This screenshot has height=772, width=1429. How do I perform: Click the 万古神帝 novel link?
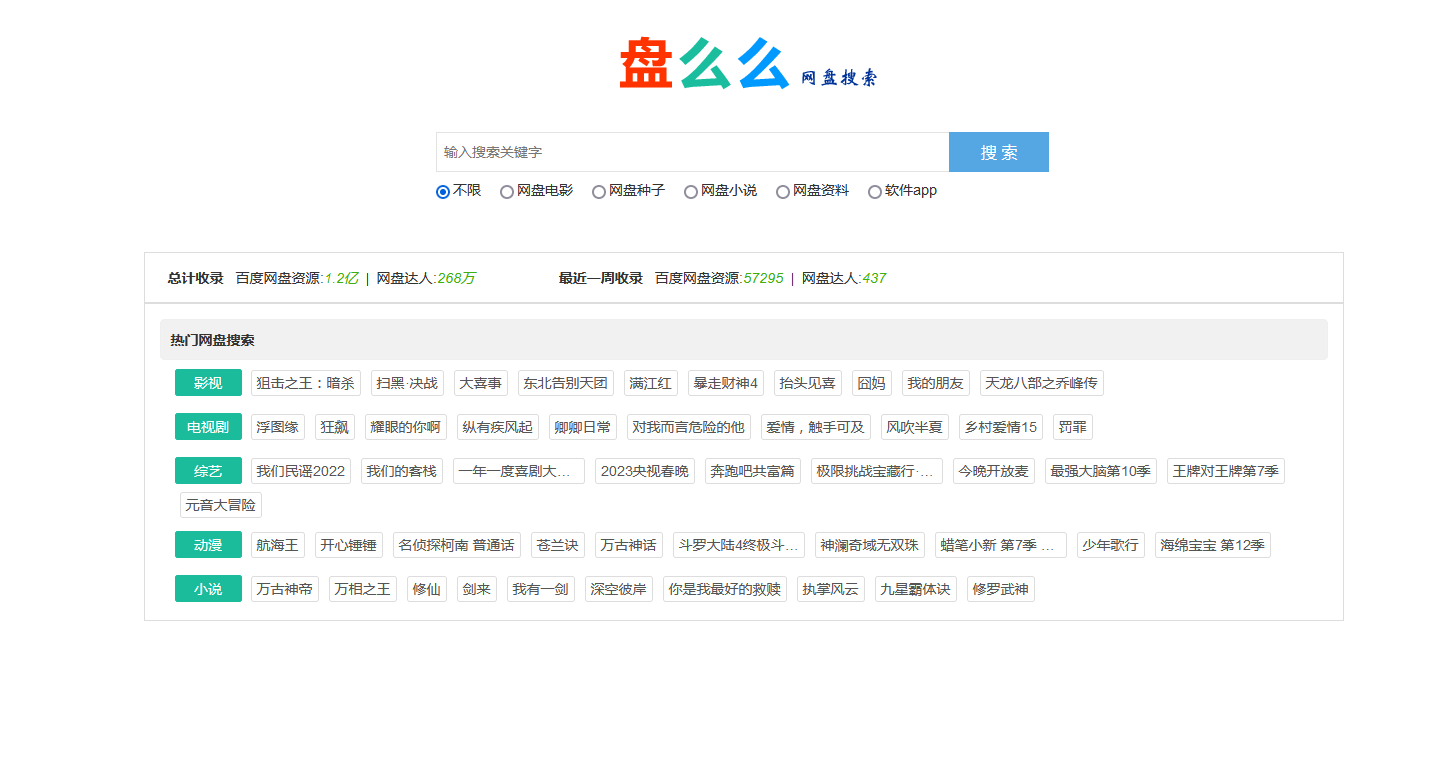click(x=284, y=588)
